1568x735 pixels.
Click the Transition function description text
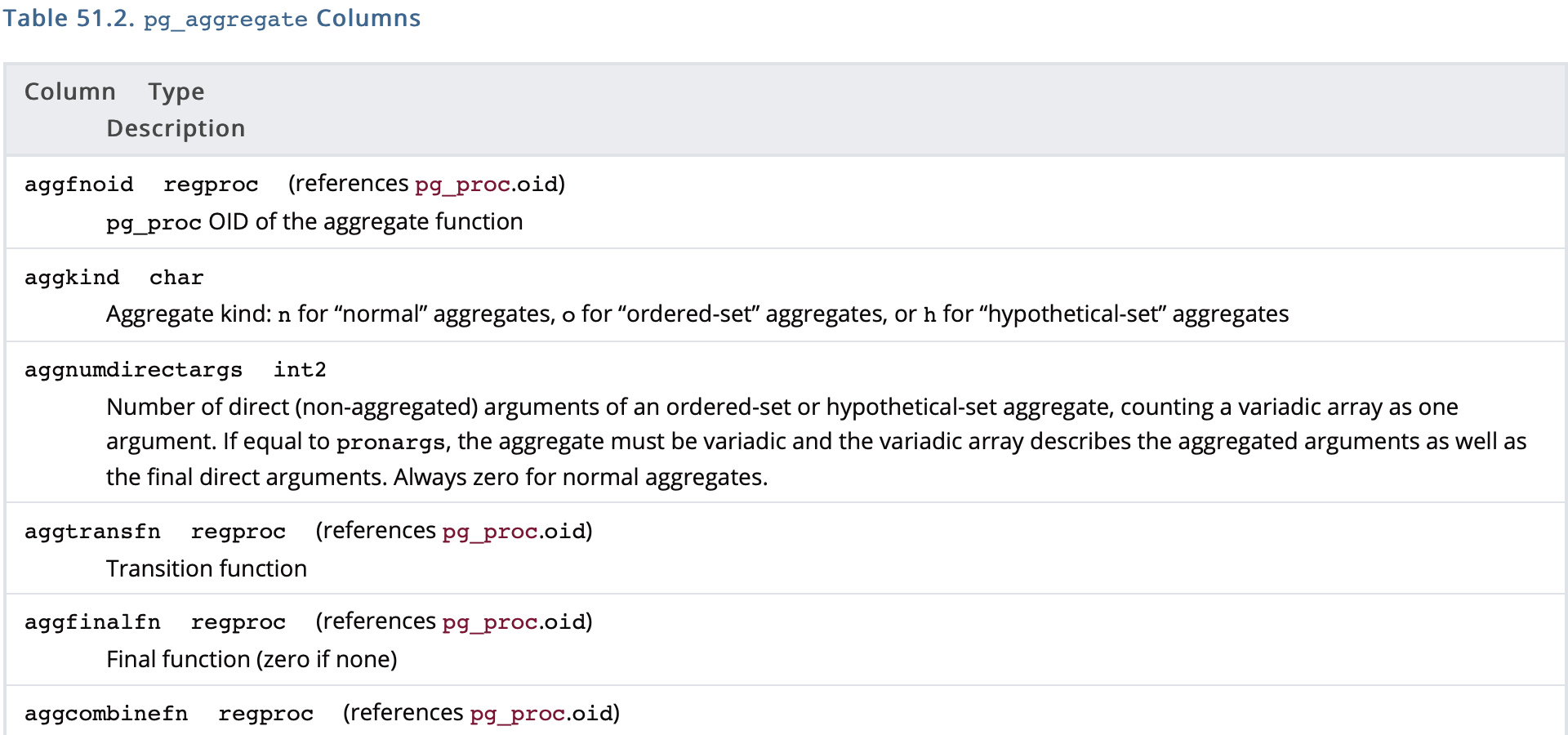click(207, 568)
